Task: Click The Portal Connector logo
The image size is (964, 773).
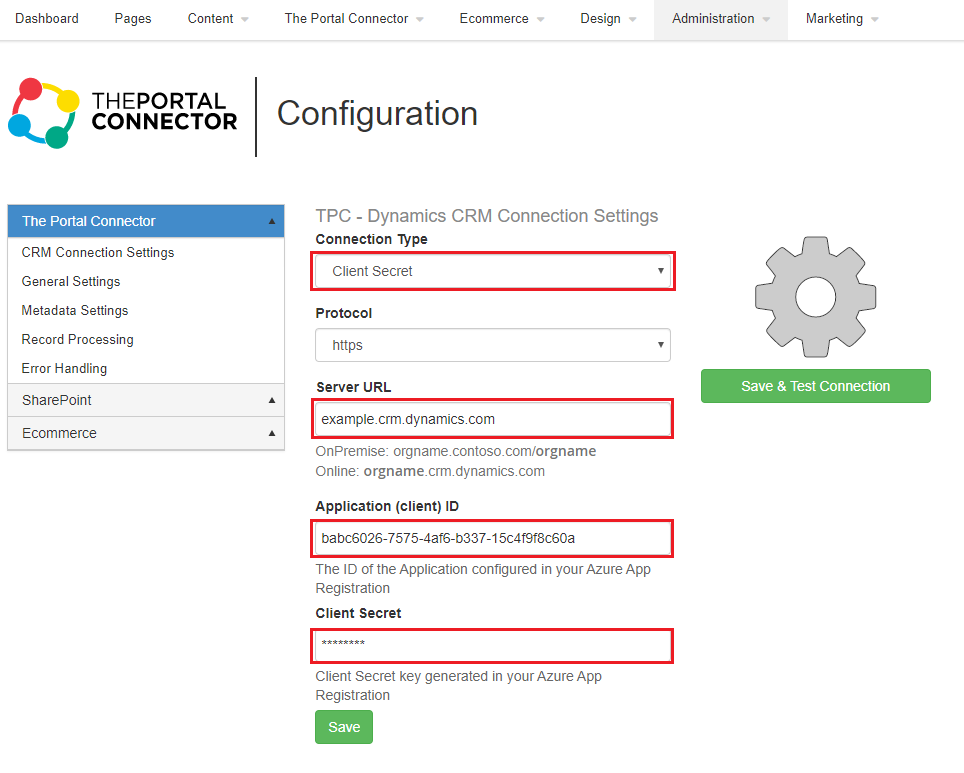Action: point(122,113)
